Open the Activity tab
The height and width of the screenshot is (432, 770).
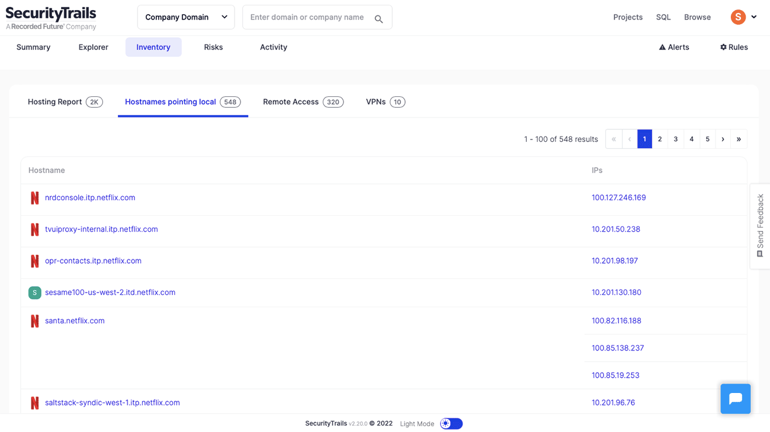point(274,47)
